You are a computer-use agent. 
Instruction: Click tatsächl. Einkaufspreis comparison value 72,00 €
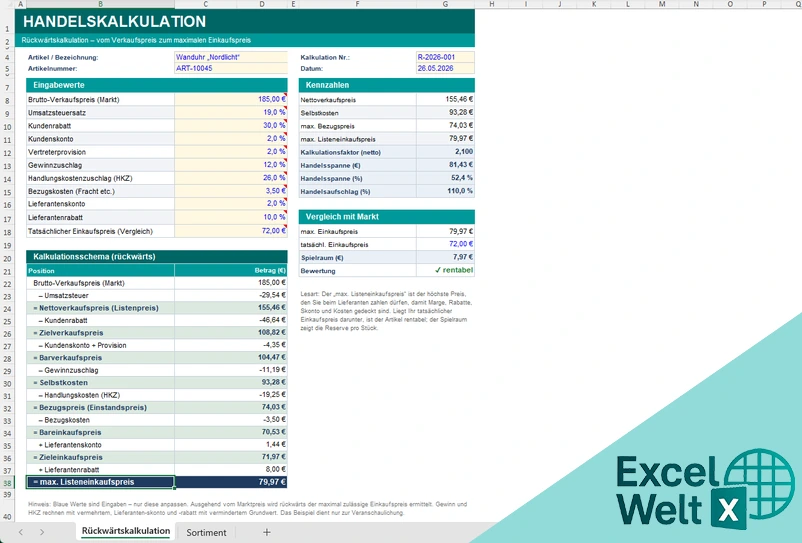point(445,244)
